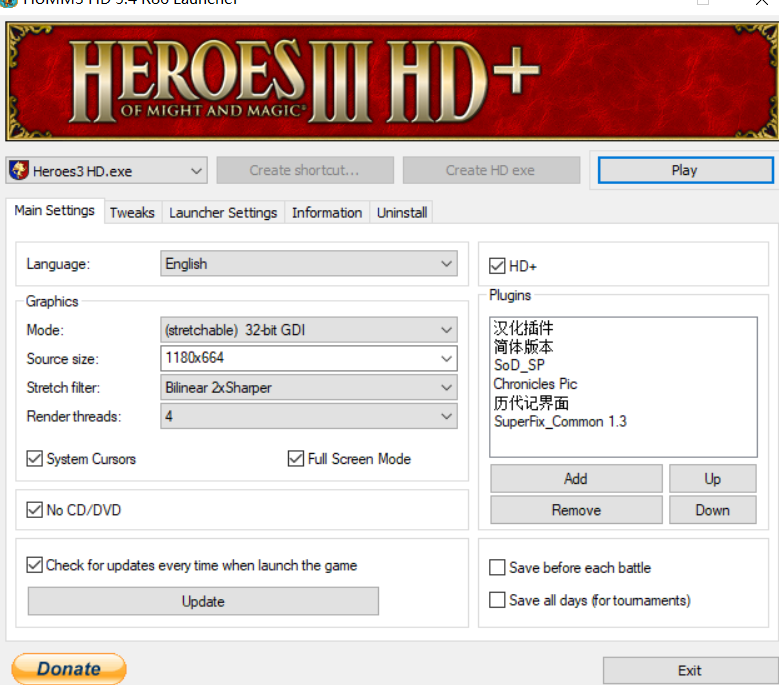Uncheck Check for updates when launching game
The height and width of the screenshot is (685, 779).
35,565
